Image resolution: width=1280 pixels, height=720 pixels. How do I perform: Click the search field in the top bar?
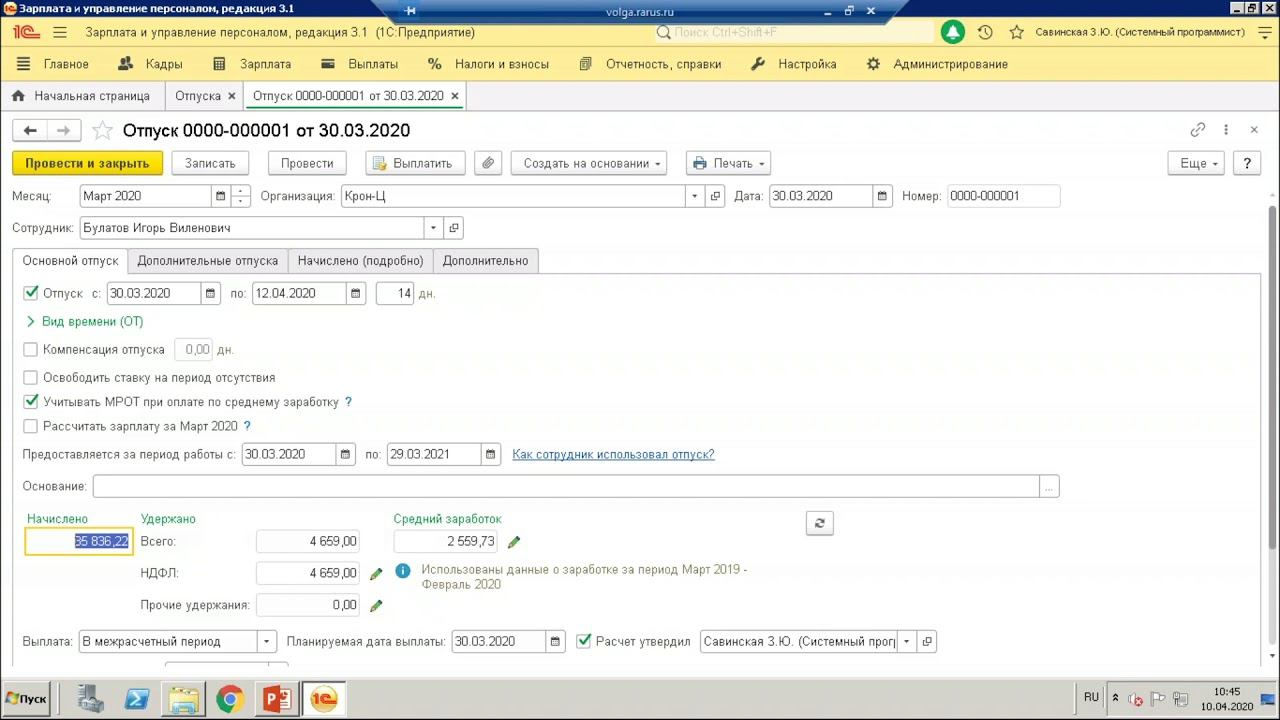793,32
